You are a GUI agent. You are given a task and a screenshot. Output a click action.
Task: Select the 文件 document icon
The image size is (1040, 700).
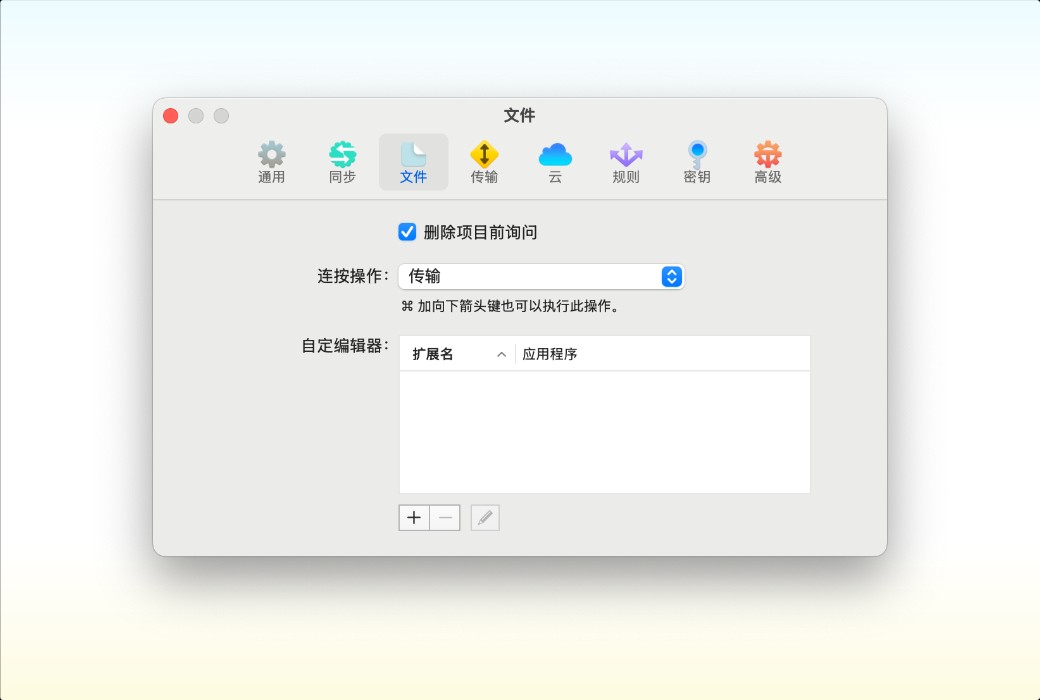413,160
